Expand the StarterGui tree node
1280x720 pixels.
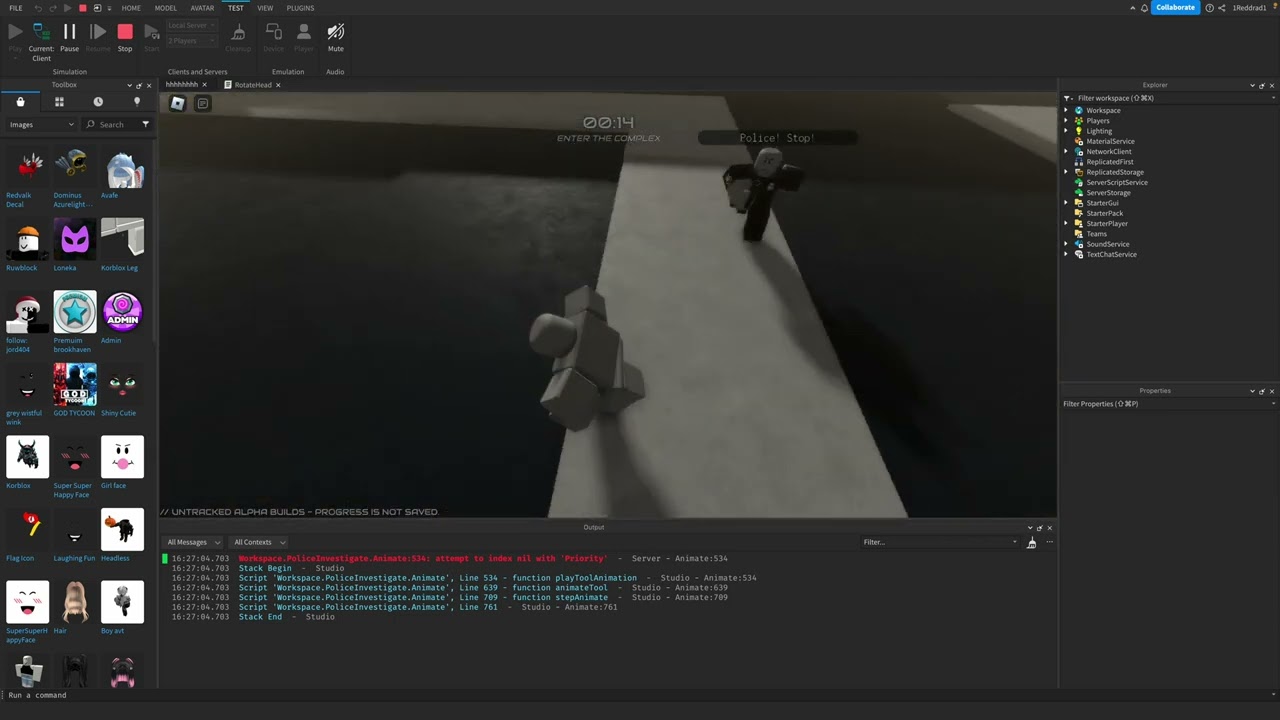pyautogui.click(x=1066, y=203)
